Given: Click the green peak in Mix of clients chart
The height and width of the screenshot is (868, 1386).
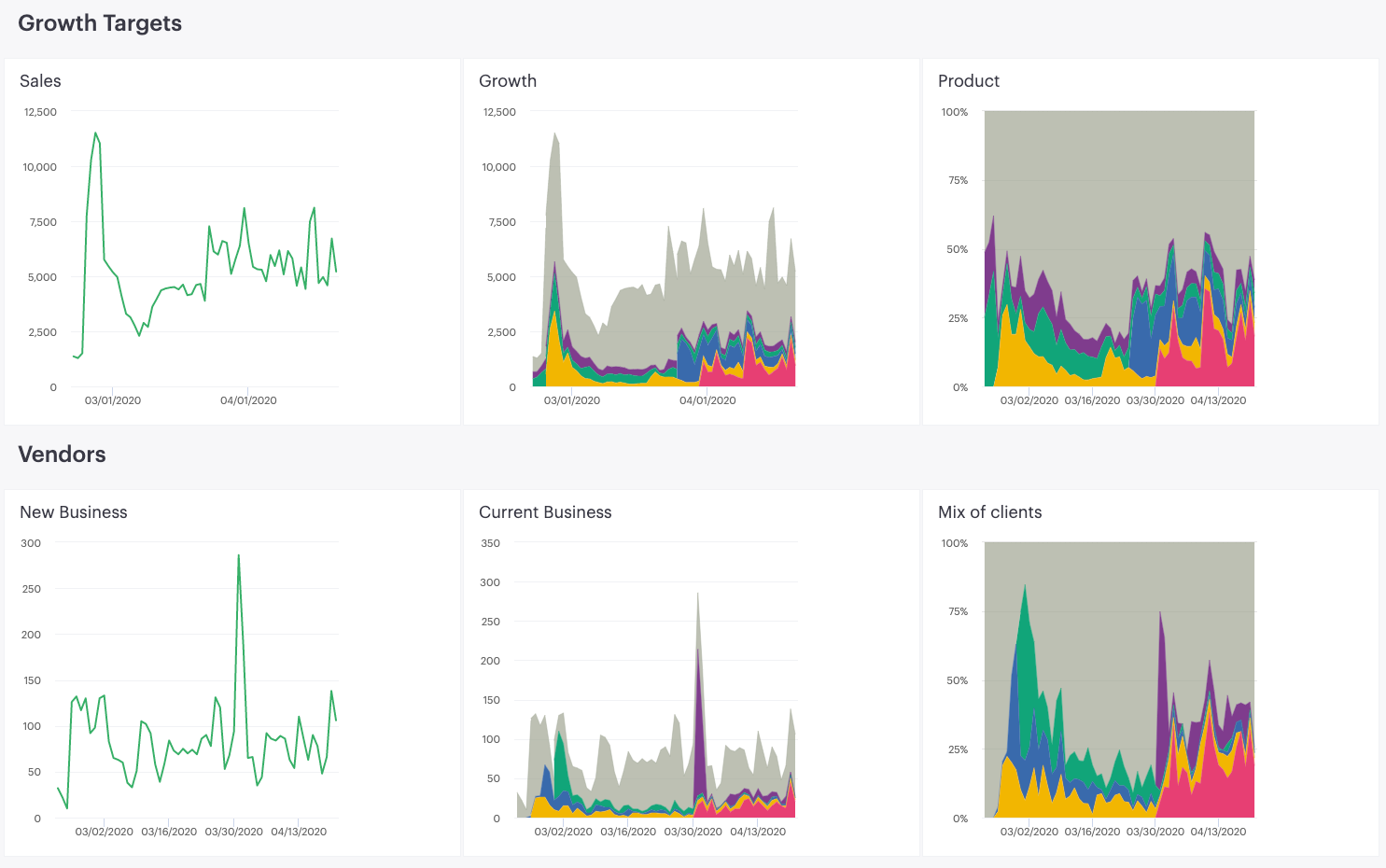Looking at the screenshot, I should coord(1025,588).
